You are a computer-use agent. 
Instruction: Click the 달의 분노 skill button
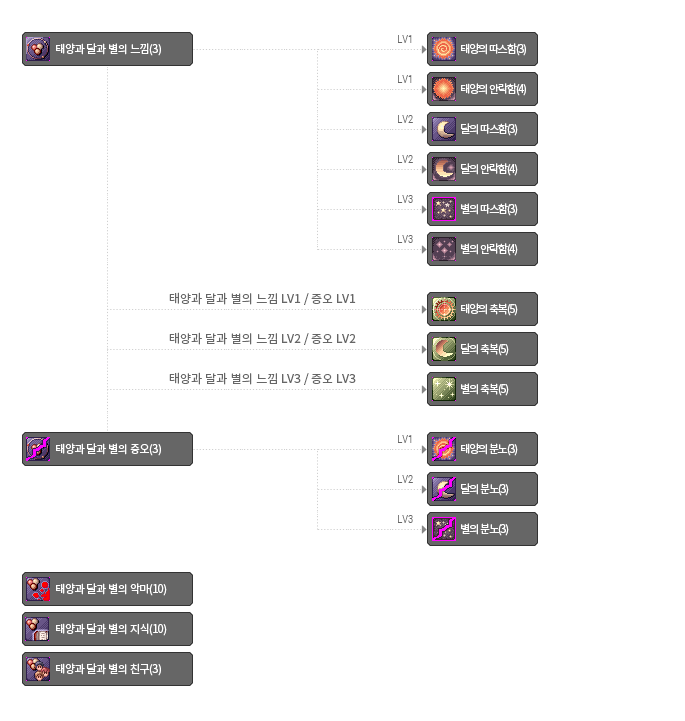coord(482,489)
